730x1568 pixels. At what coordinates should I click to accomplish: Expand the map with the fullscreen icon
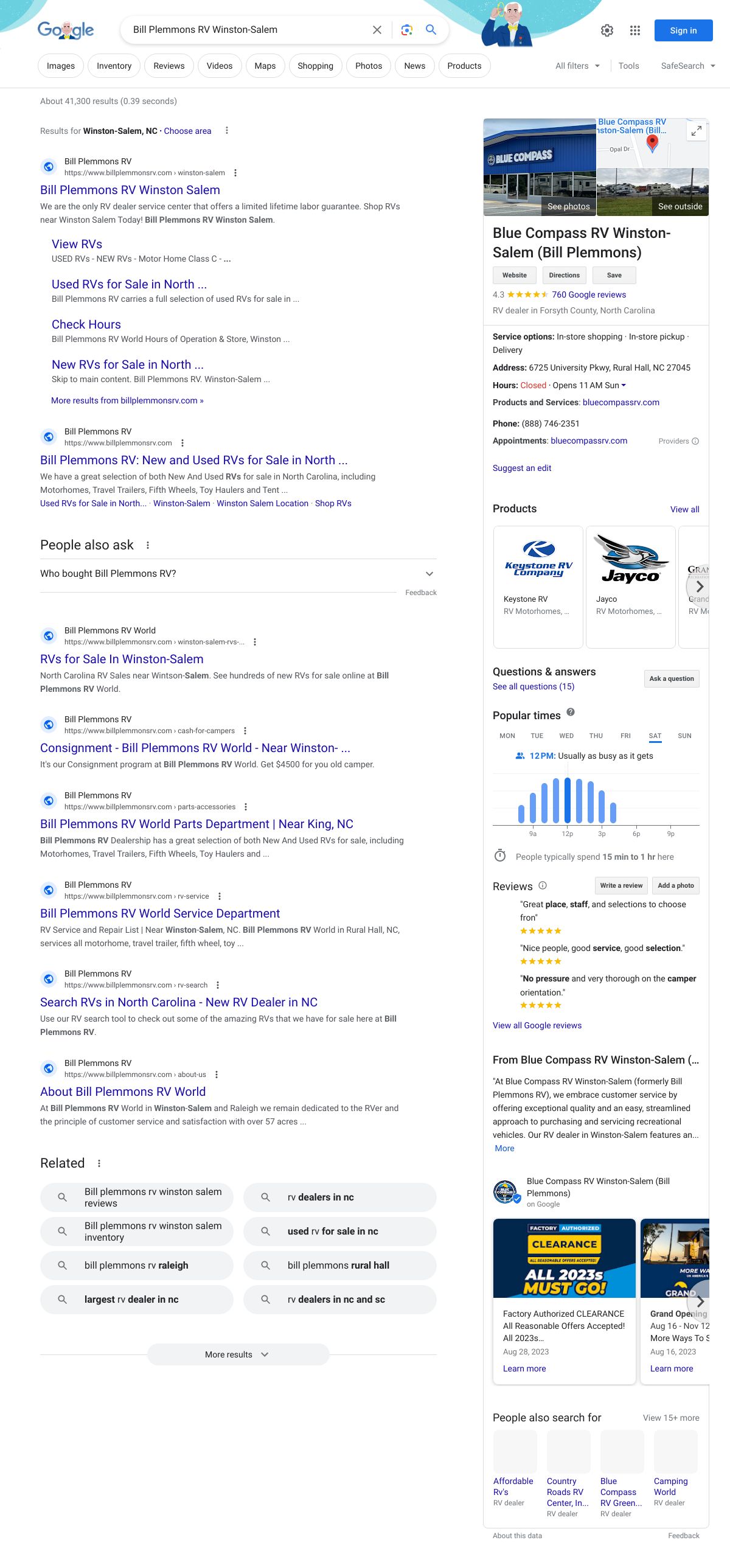point(696,130)
